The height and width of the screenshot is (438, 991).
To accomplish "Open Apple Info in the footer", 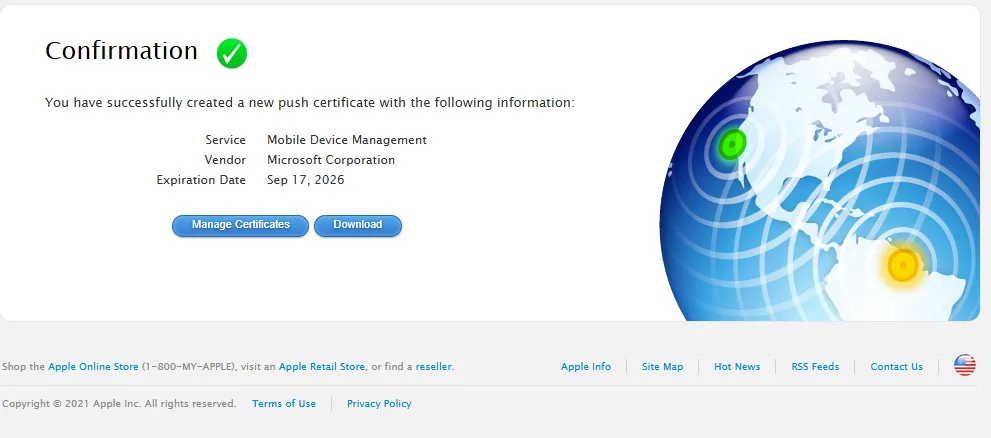I will click(586, 367).
